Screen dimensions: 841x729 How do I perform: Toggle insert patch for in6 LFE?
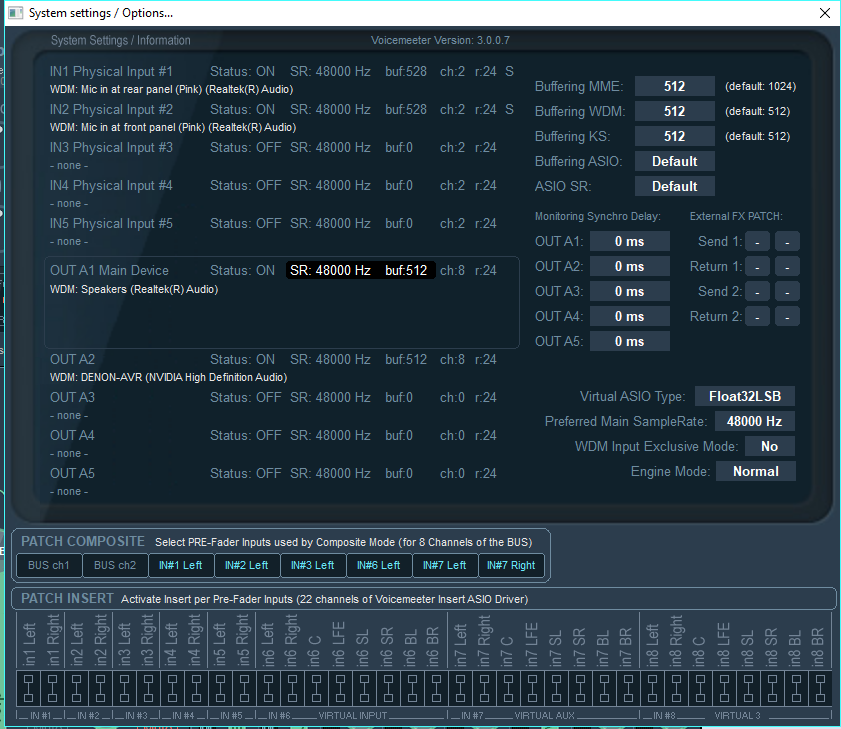tap(340, 688)
